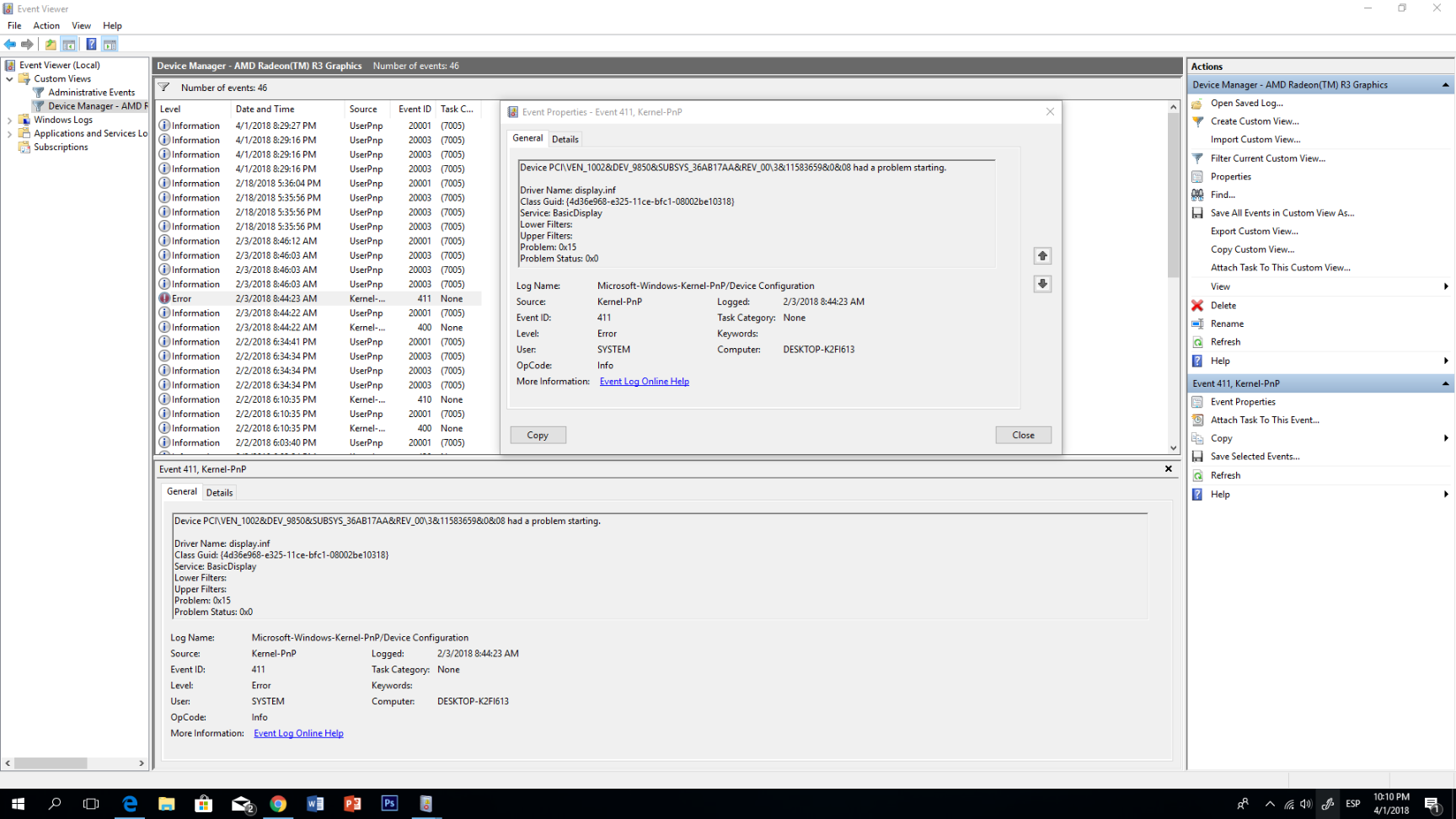Click the Save Selected Events disk icon

(1197, 457)
